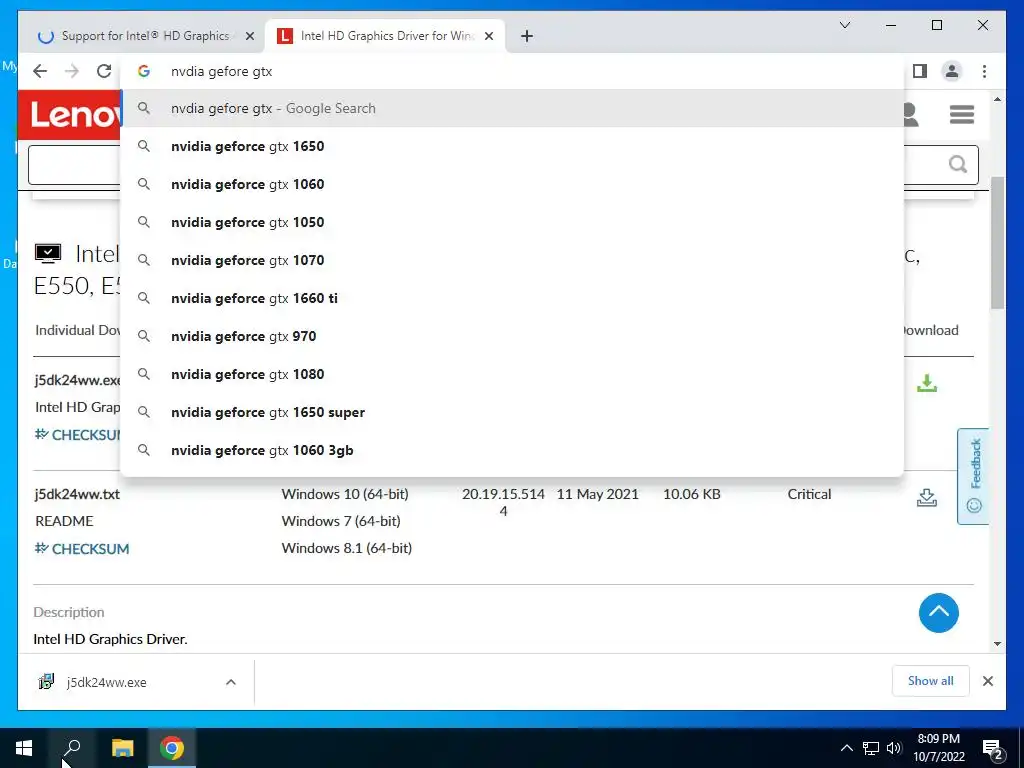Open File Explorer from taskbar
The image size is (1024, 768).
click(x=122, y=748)
